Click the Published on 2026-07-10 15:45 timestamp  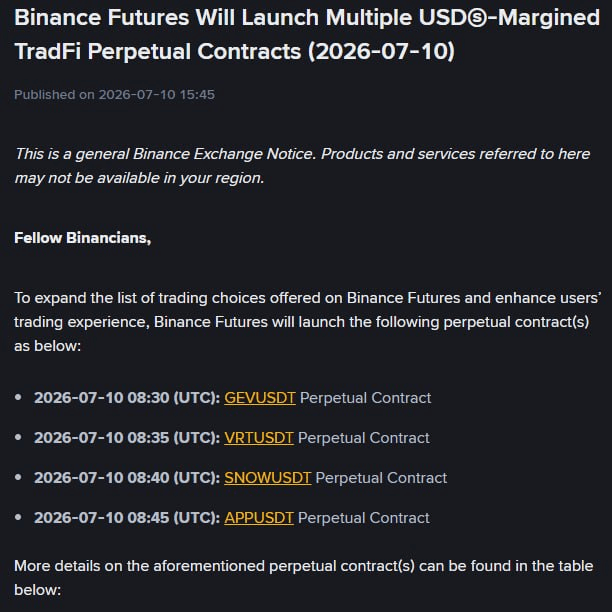click(x=114, y=94)
